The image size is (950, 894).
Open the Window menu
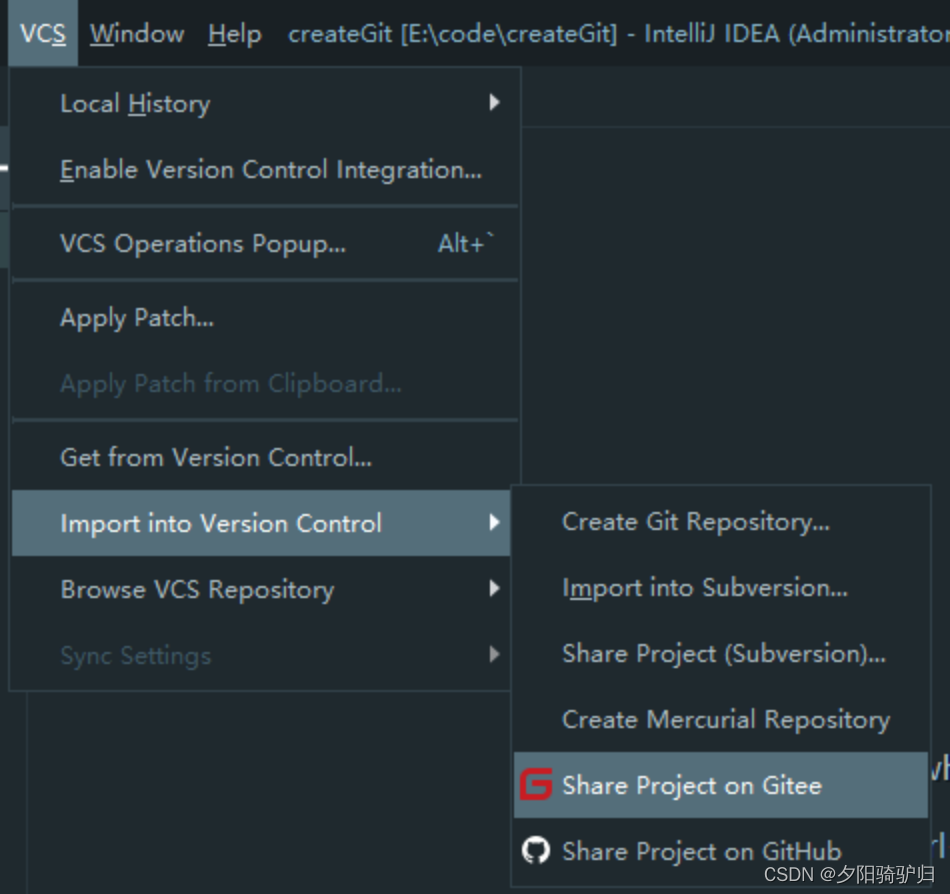138,33
